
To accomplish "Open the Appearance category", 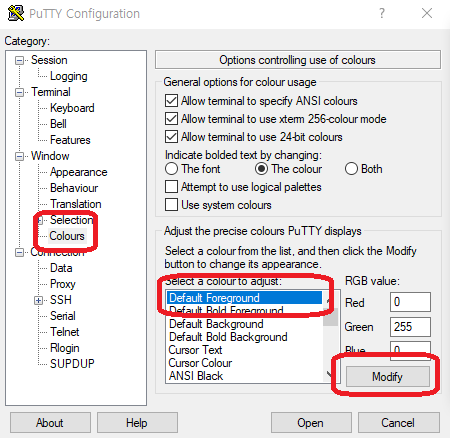I will pyautogui.click(x=79, y=172).
